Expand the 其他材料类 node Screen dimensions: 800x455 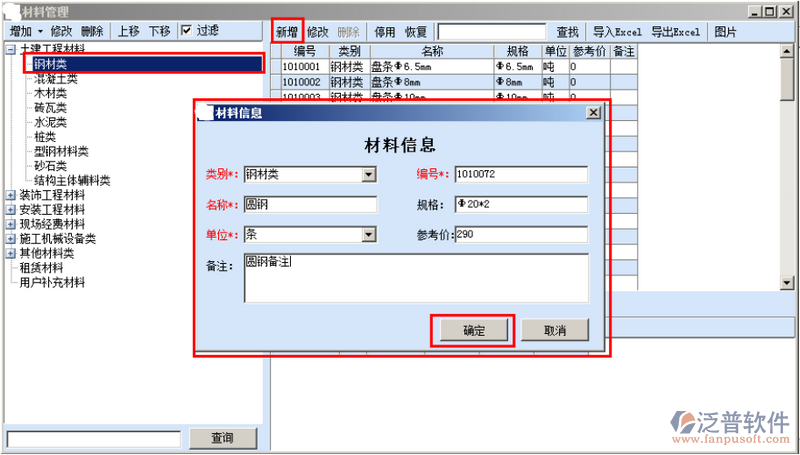coord(11,254)
